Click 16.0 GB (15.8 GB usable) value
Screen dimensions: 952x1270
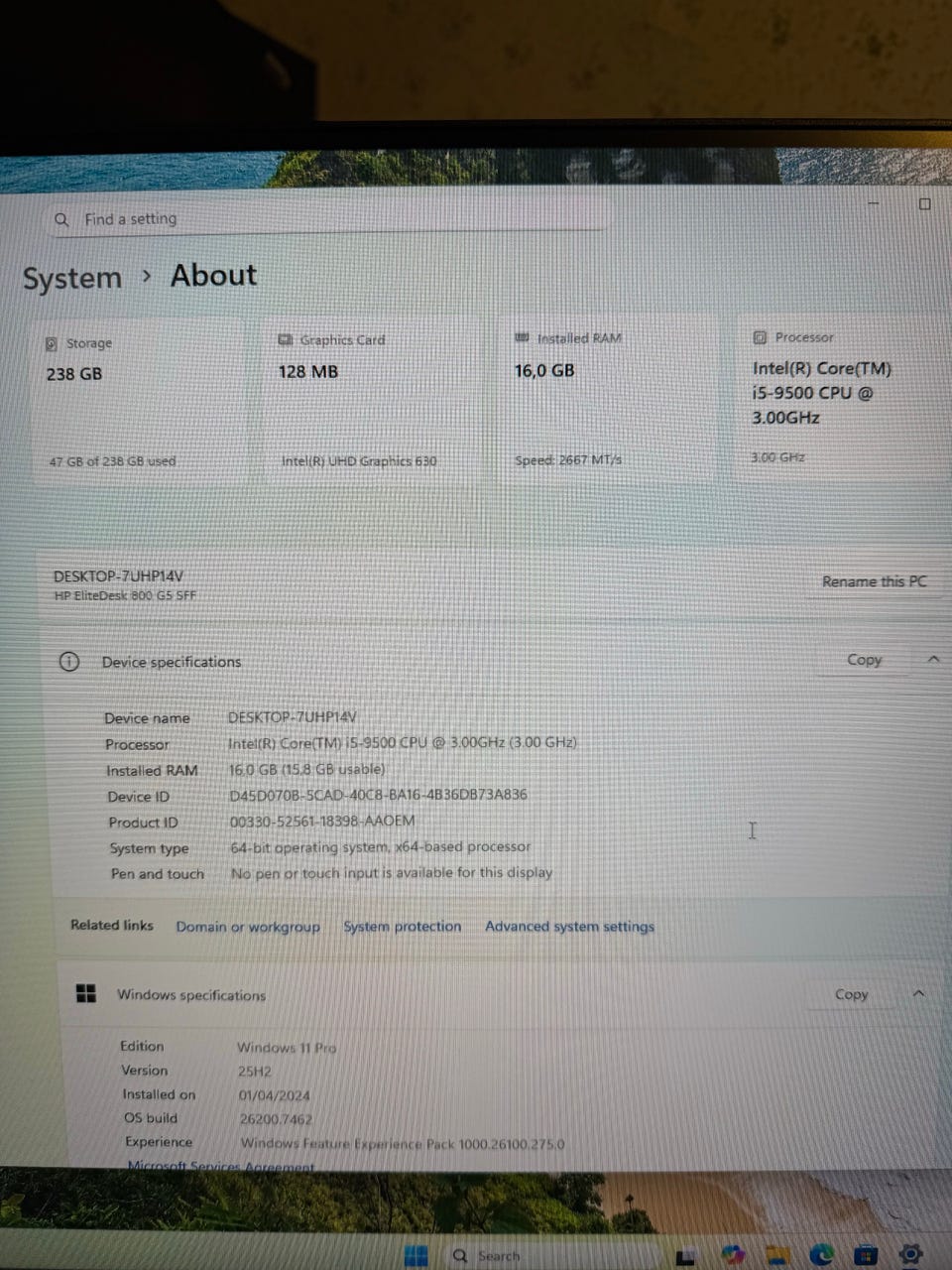(306, 769)
